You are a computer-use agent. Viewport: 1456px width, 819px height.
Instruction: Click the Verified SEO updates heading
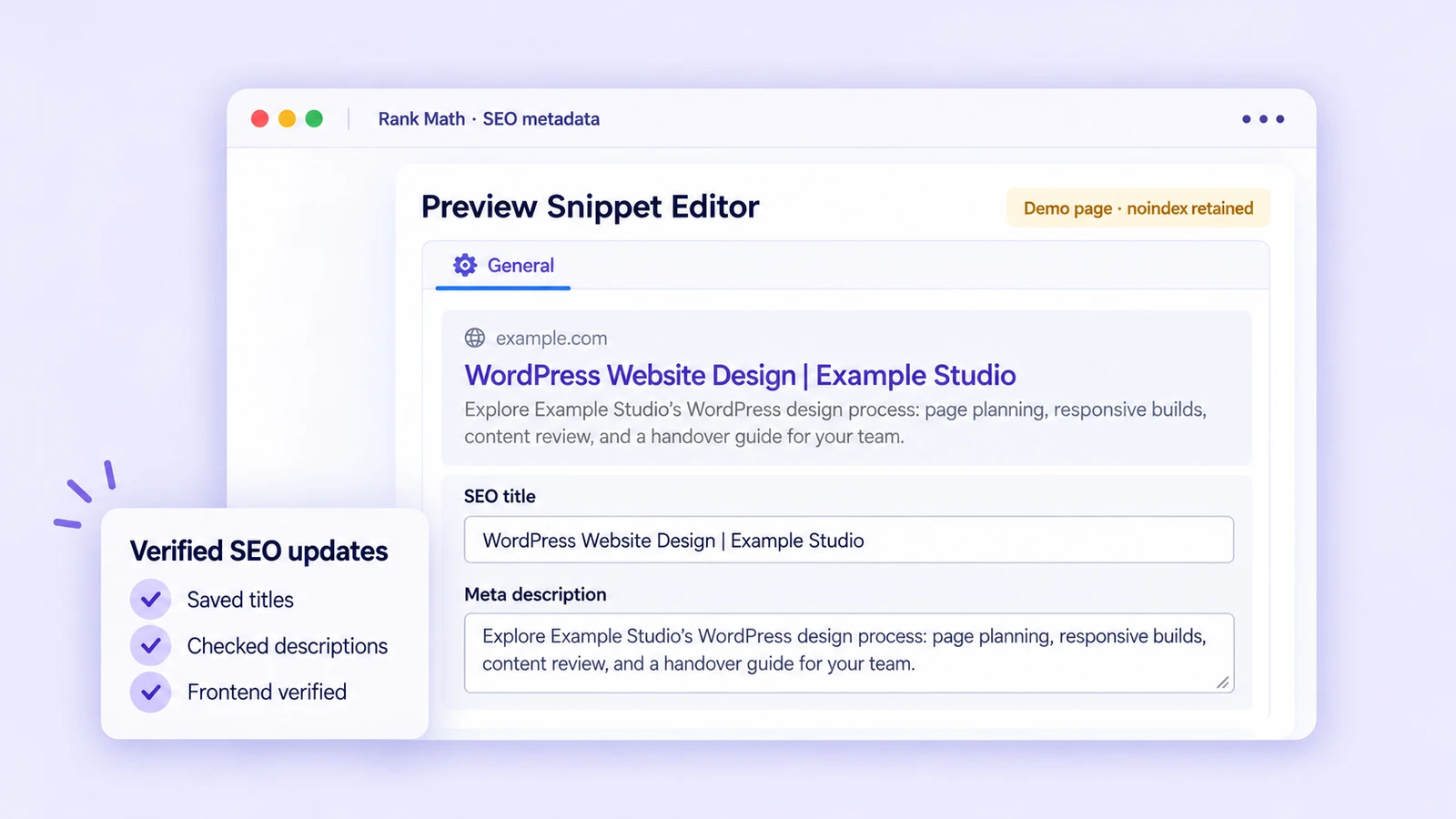click(x=258, y=551)
